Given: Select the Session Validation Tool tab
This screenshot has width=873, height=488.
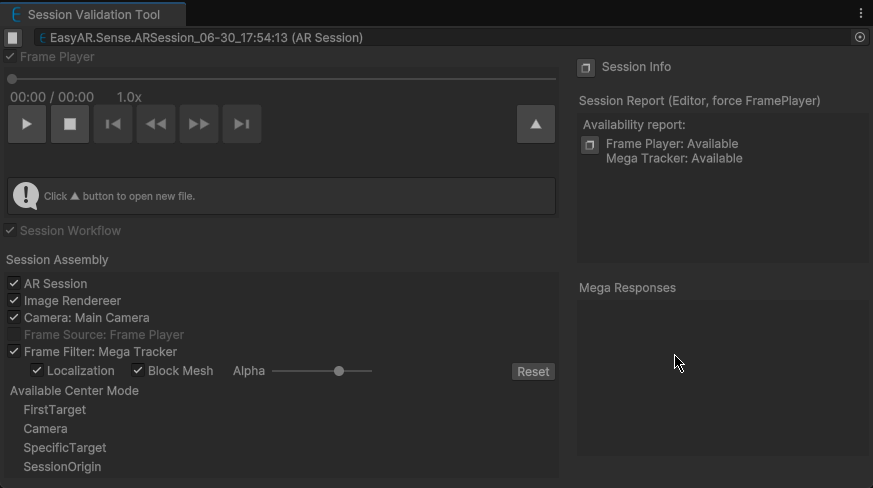Looking at the screenshot, I should pos(93,14).
